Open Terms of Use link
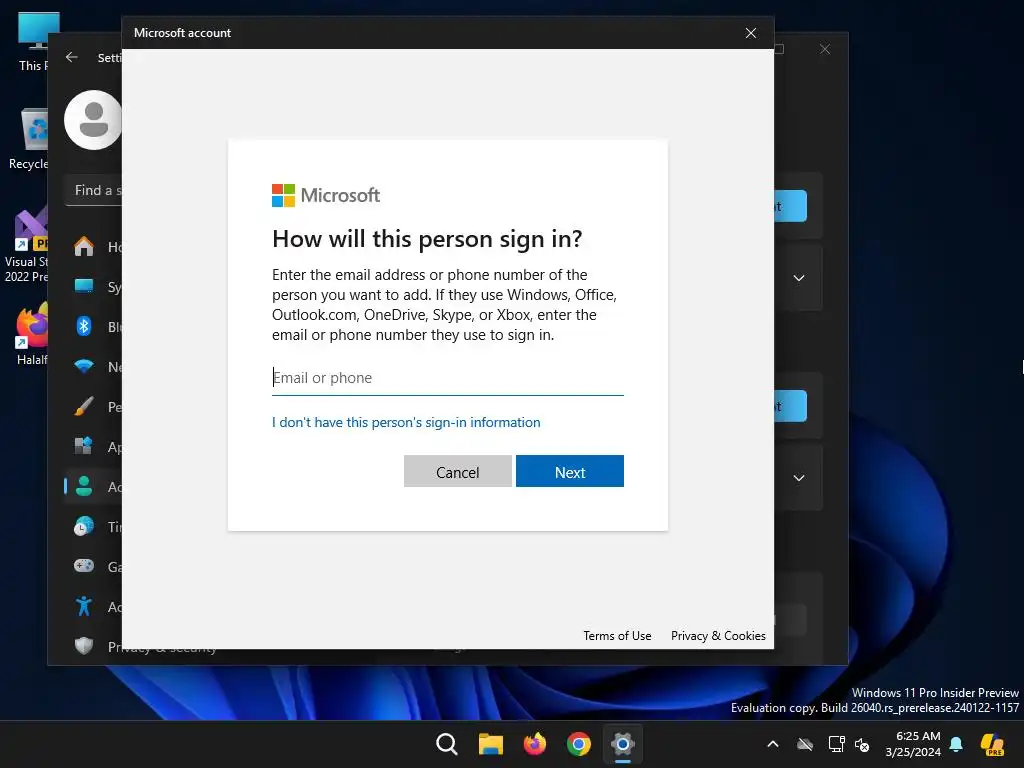Image resolution: width=1024 pixels, height=768 pixels. 617,635
